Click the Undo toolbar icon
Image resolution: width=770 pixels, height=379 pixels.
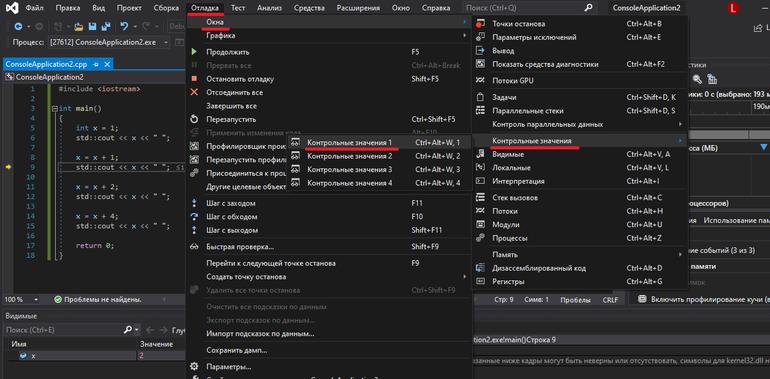coord(124,27)
